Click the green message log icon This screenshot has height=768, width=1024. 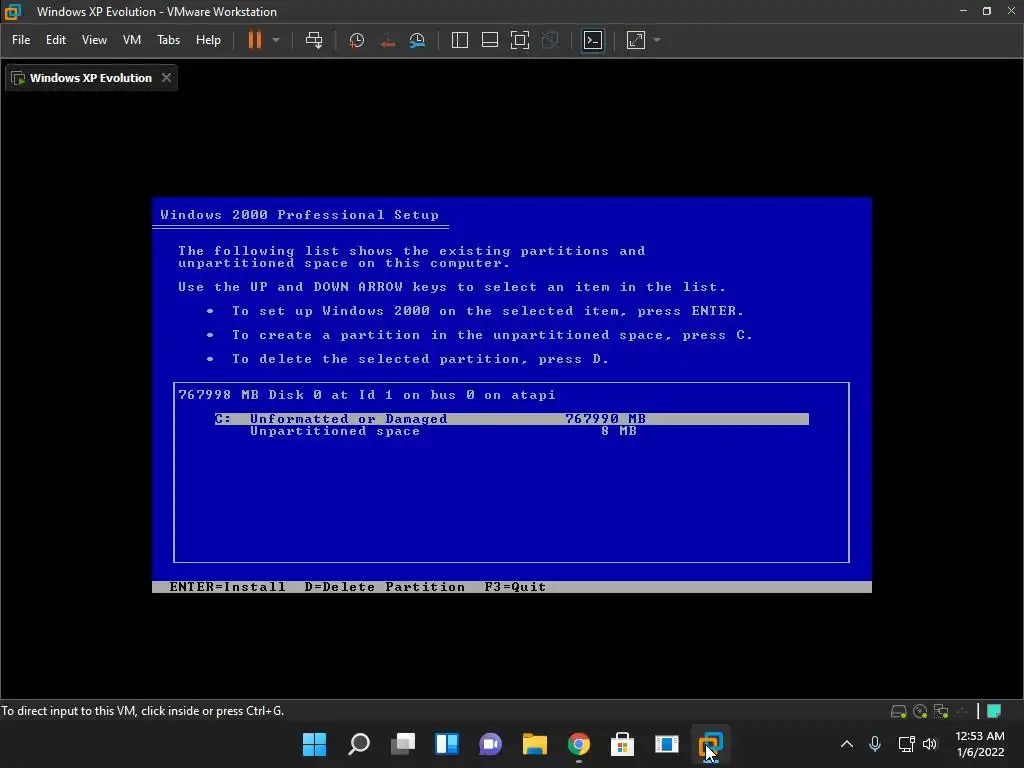tap(994, 711)
